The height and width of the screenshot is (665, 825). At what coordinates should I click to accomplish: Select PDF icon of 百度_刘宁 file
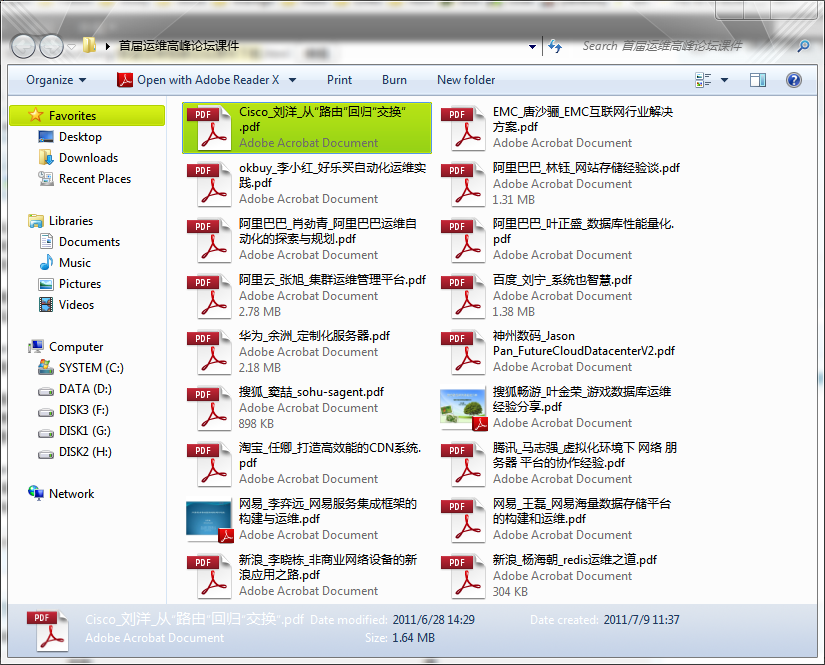pyautogui.click(x=463, y=296)
